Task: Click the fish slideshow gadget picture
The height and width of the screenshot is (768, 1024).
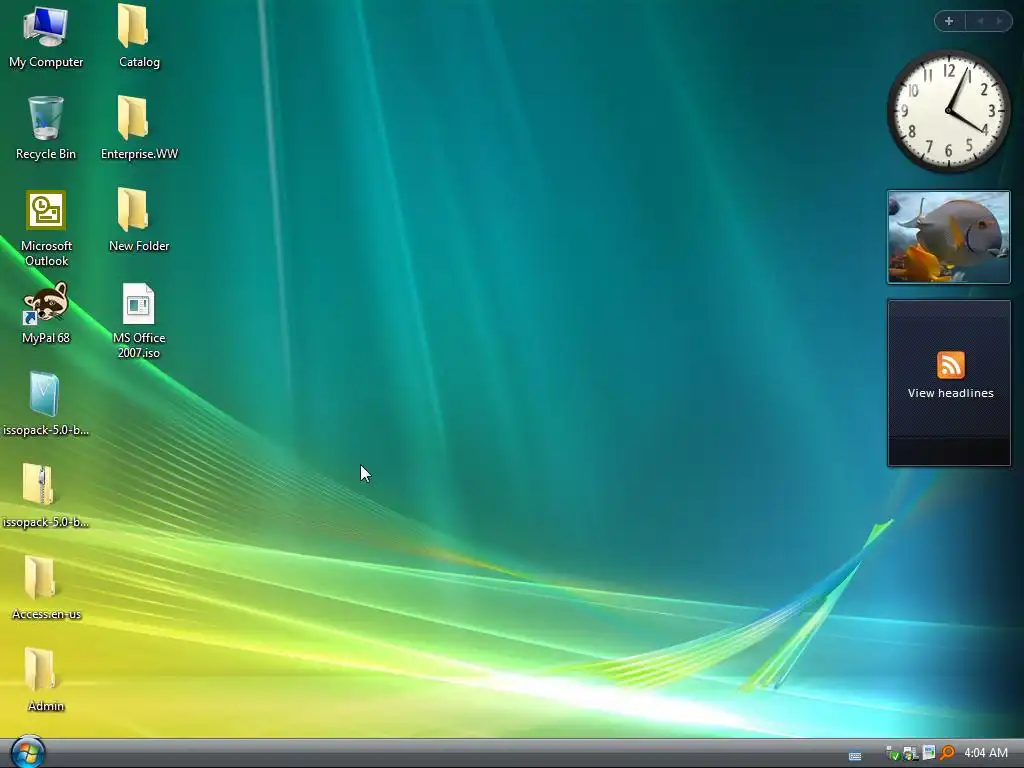Action: coord(949,237)
